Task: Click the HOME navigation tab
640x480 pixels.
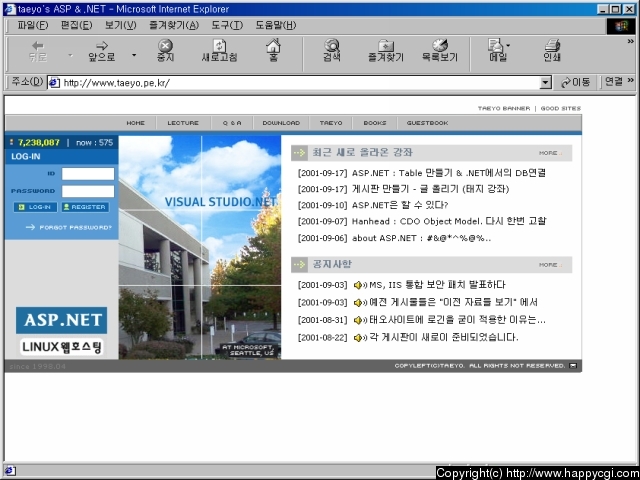Action: click(x=136, y=123)
